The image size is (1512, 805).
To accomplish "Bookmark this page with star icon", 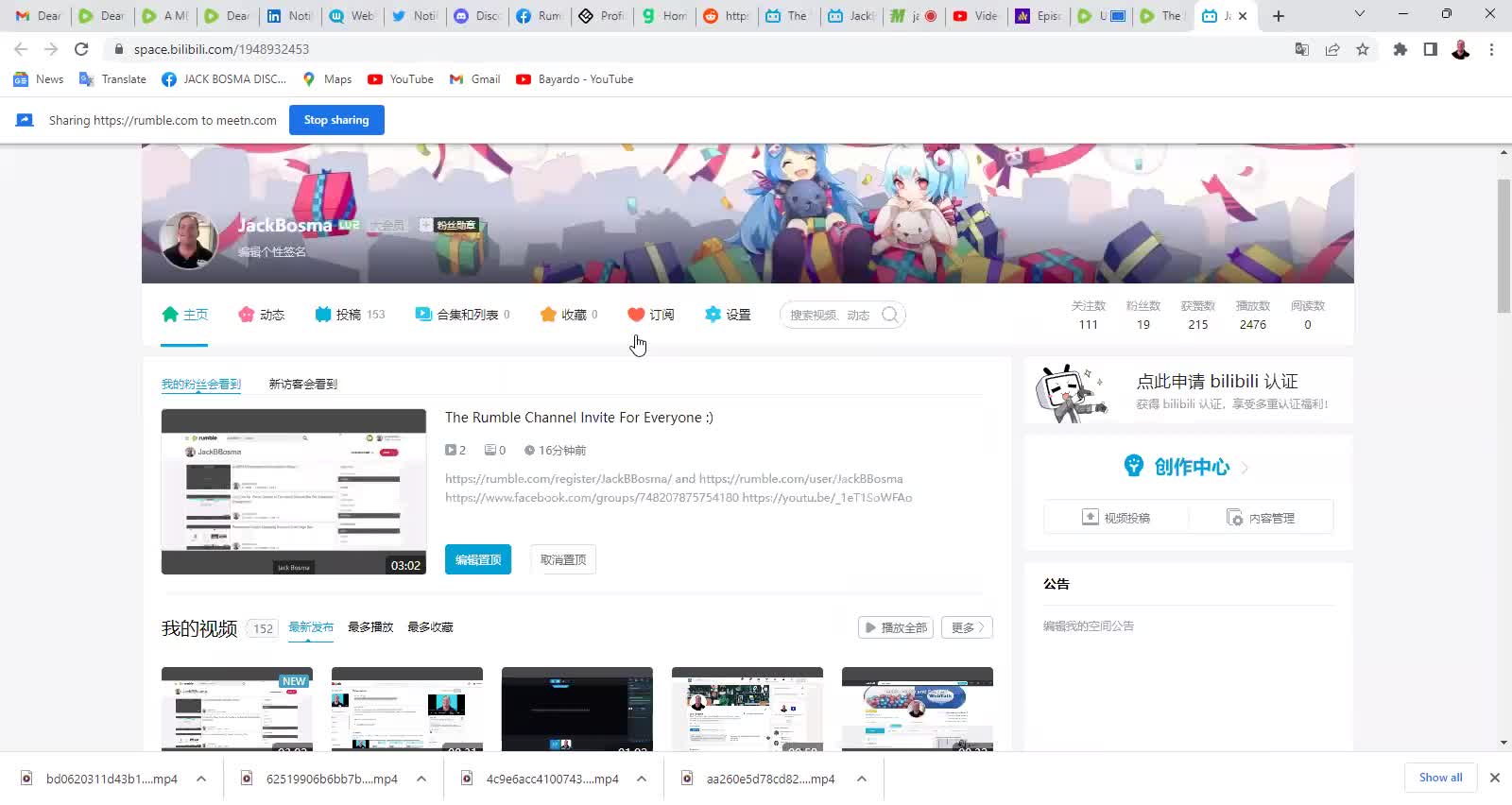I will point(1363,49).
